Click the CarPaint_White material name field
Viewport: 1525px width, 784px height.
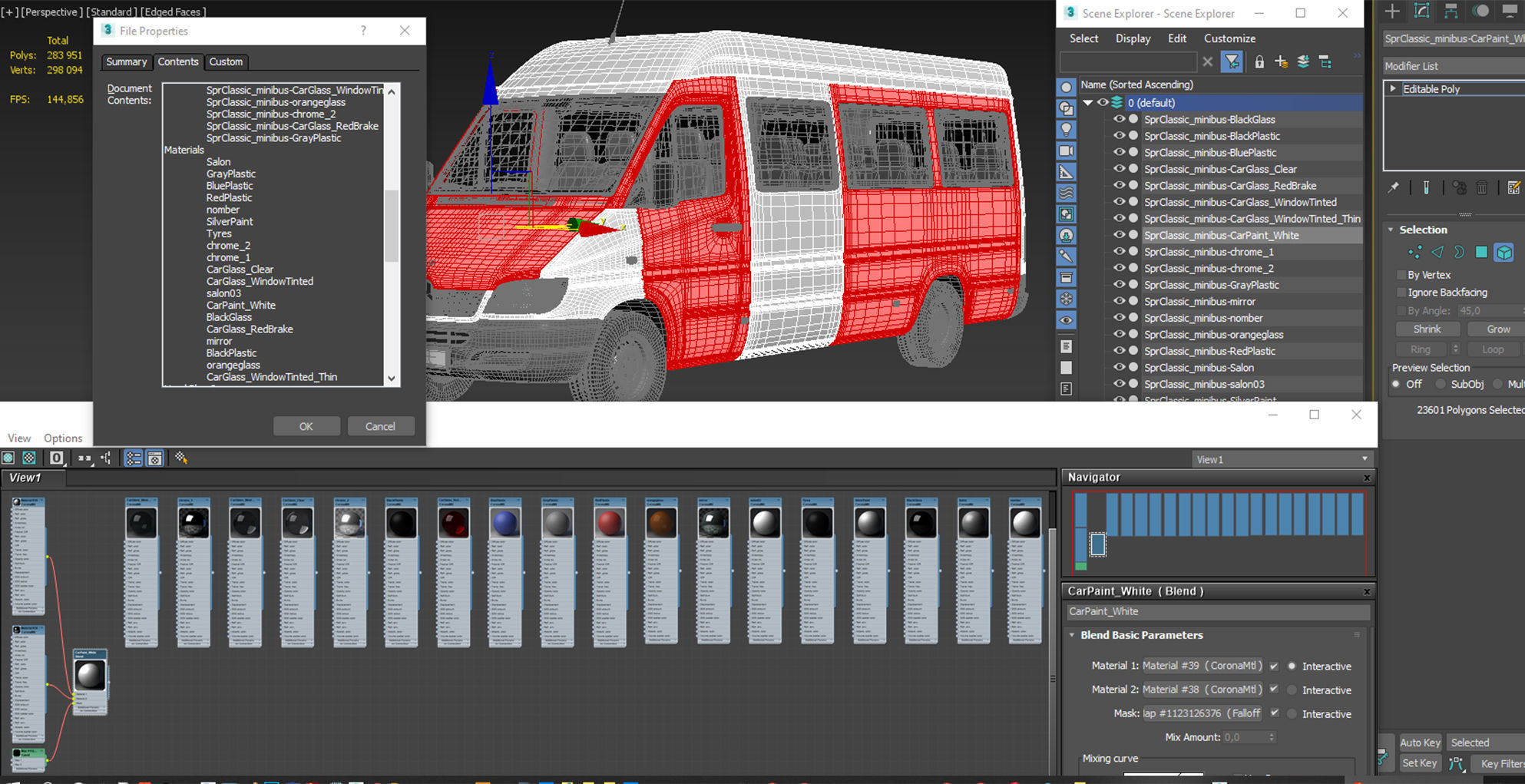click(1218, 612)
